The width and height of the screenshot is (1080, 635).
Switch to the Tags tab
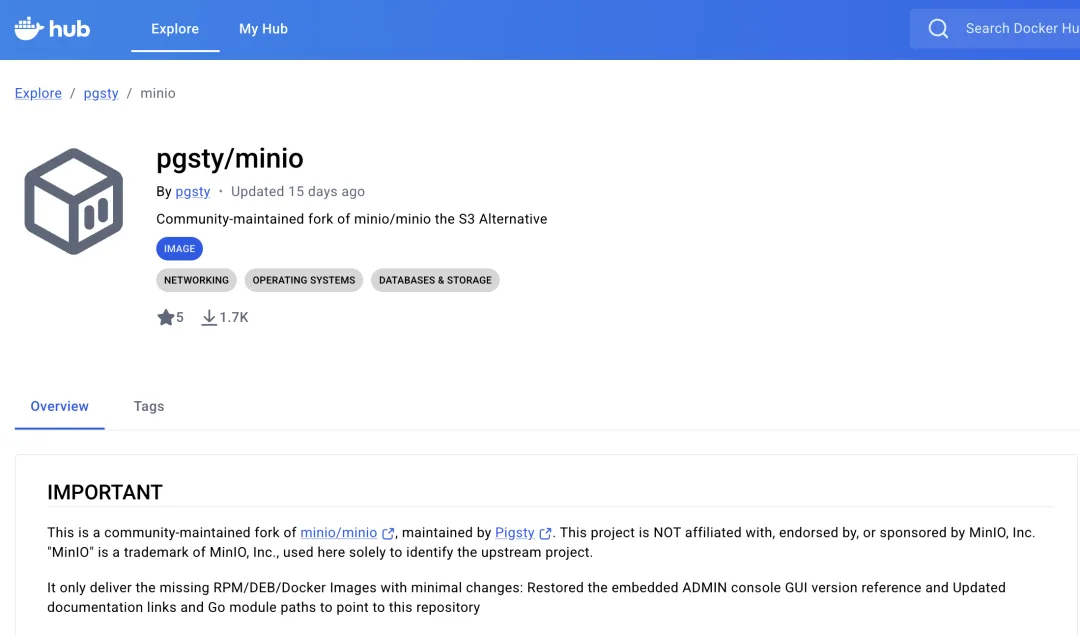[x=149, y=406]
